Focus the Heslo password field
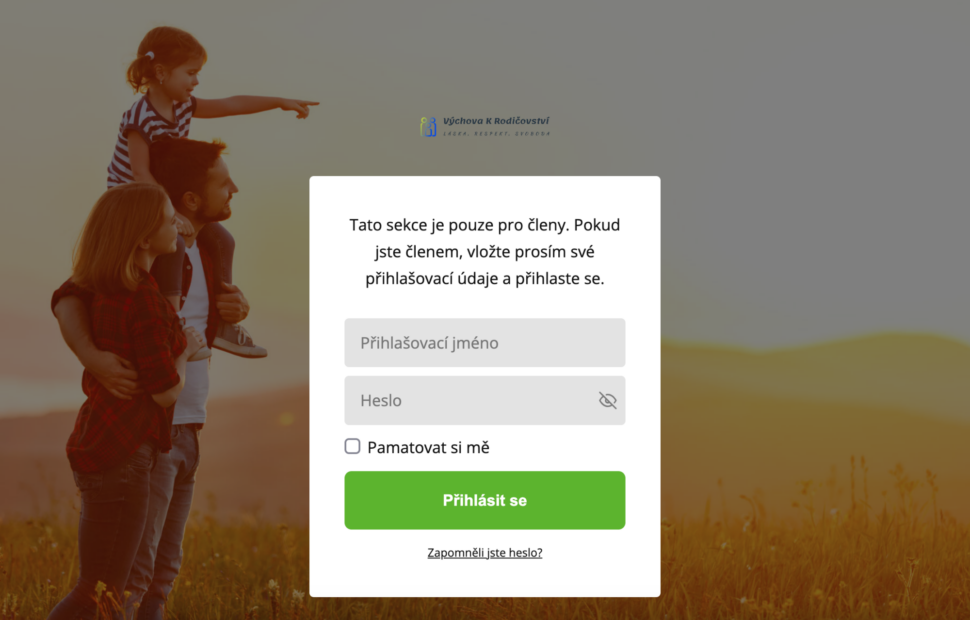The height and width of the screenshot is (620, 970). [484, 400]
